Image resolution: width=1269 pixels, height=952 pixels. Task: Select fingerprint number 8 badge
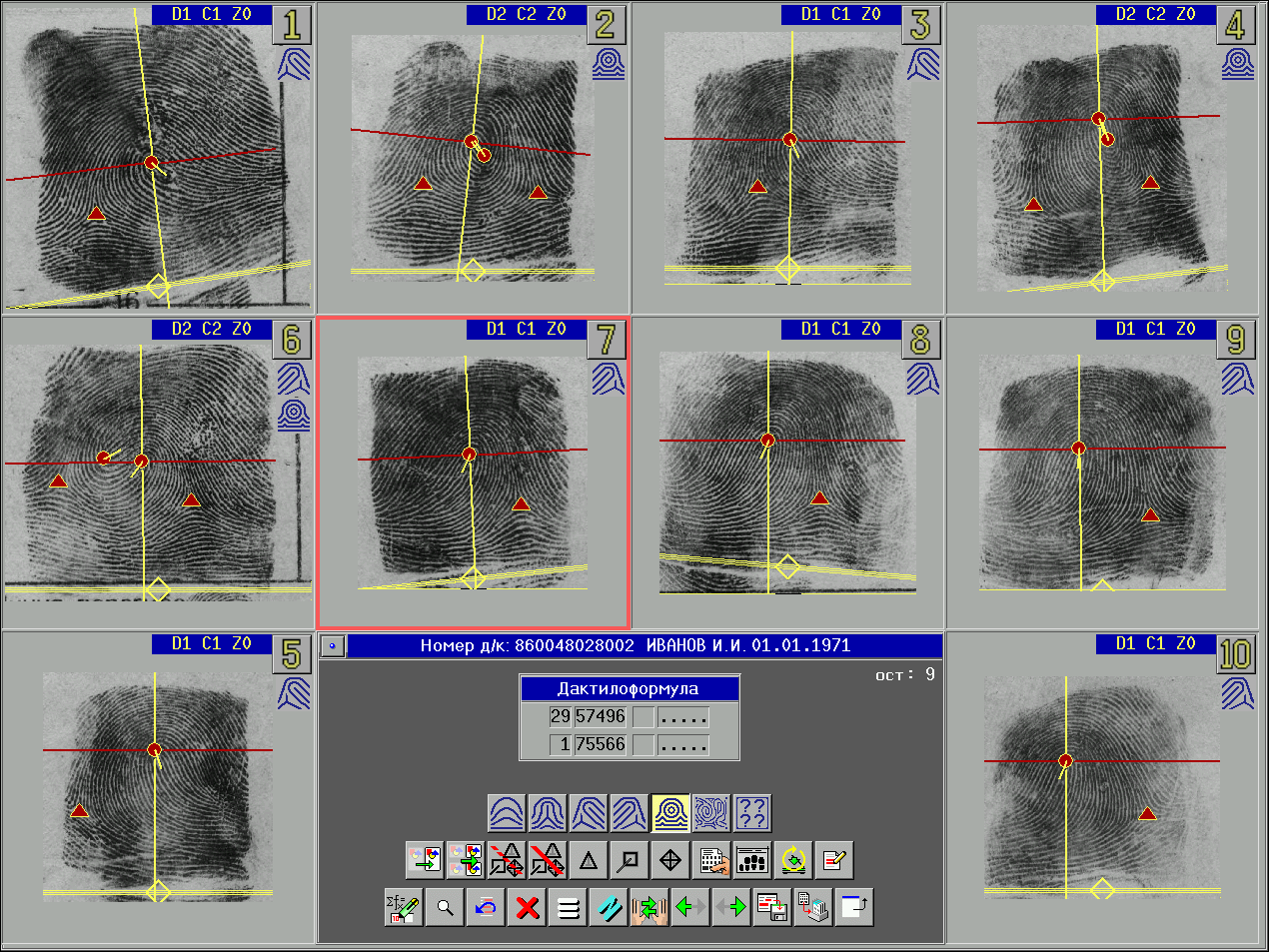tap(921, 340)
